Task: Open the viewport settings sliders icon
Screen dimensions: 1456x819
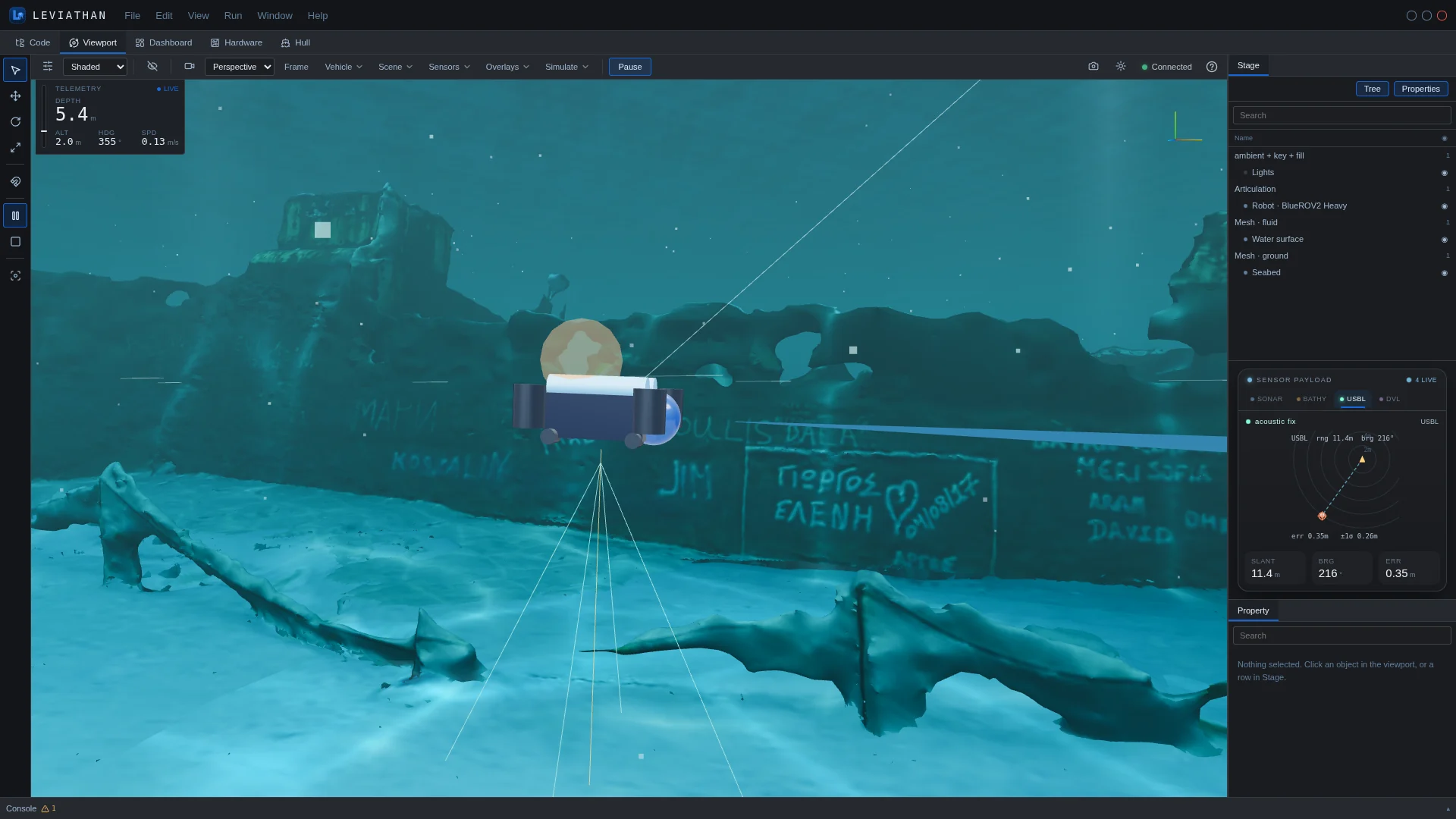Action: tap(48, 67)
